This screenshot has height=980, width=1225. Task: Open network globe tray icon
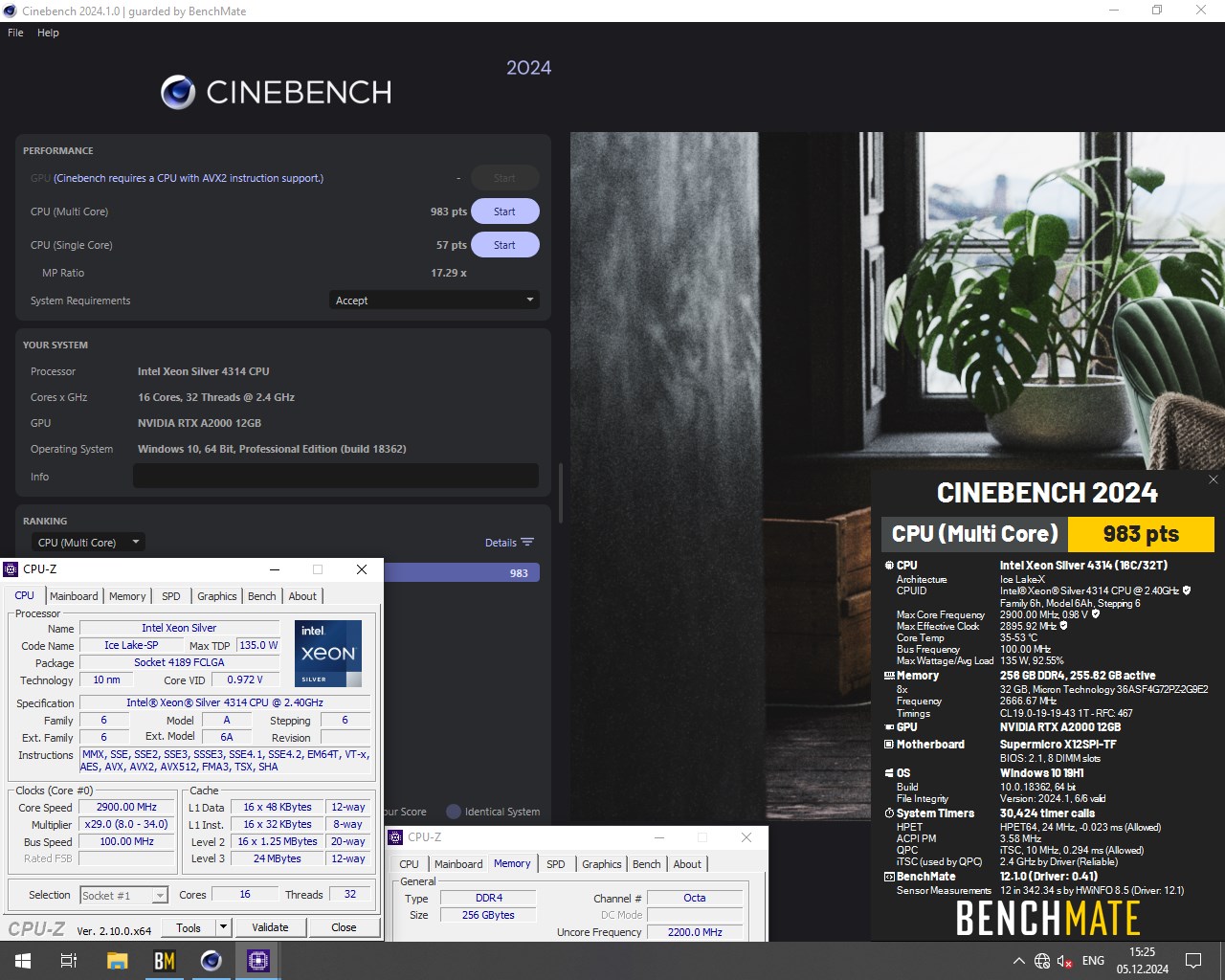1042,961
